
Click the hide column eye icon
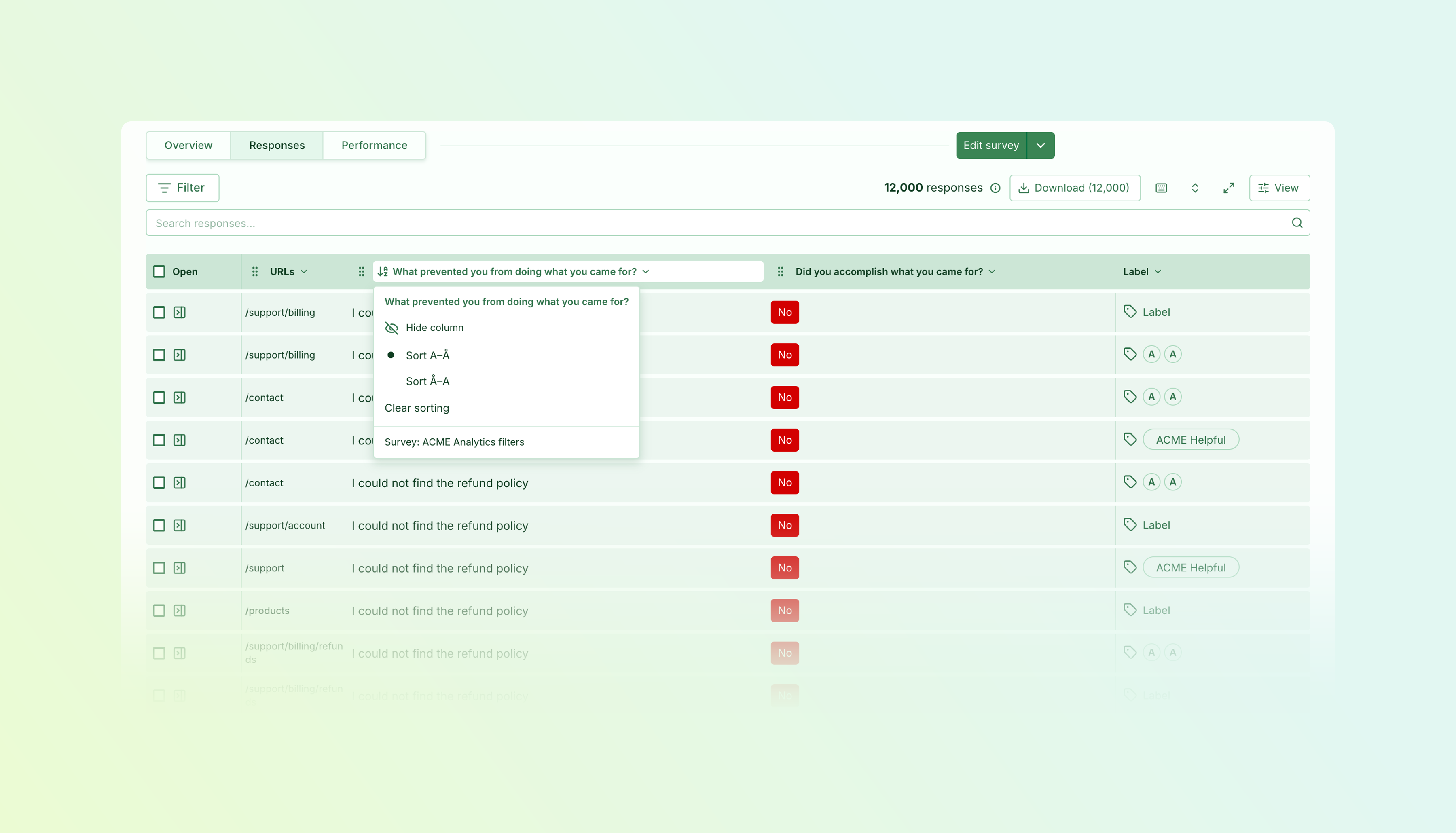tap(392, 327)
